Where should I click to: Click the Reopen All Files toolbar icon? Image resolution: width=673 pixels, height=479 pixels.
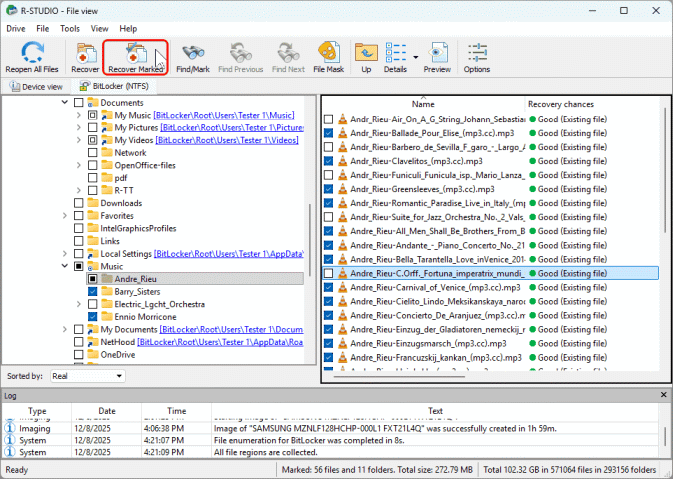pos(33,54)
